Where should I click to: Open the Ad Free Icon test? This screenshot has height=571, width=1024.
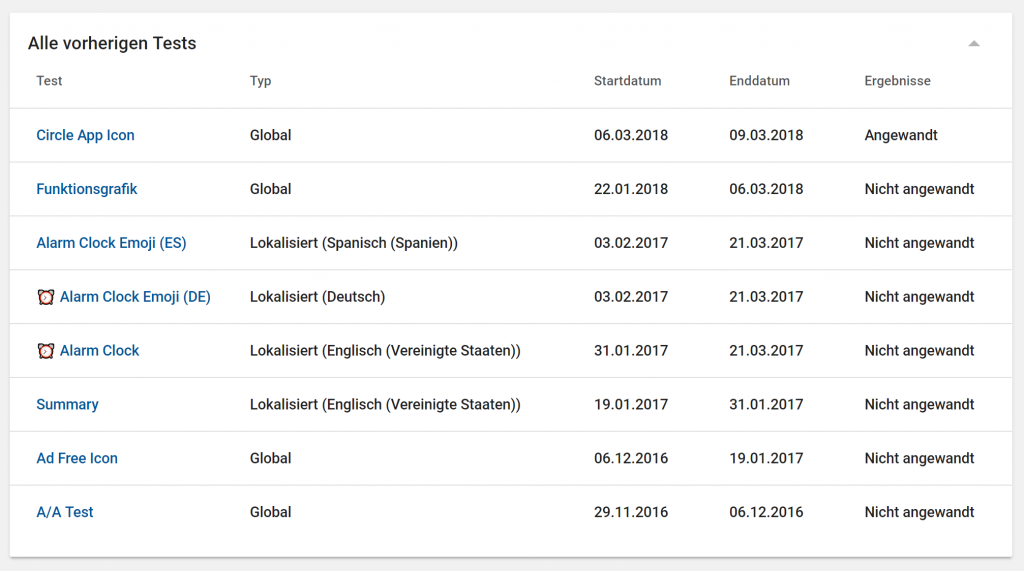click(x=77, y=458)
